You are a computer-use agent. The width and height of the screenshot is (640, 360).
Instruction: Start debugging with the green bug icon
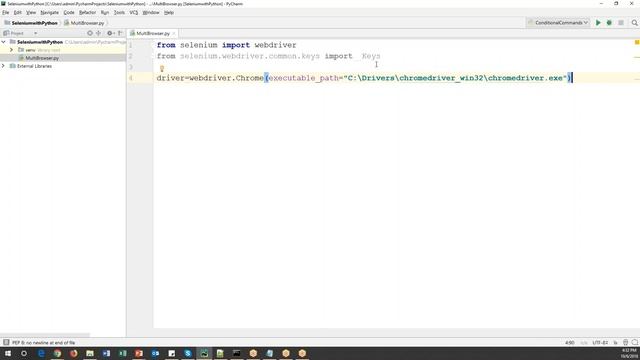[609, 23]
